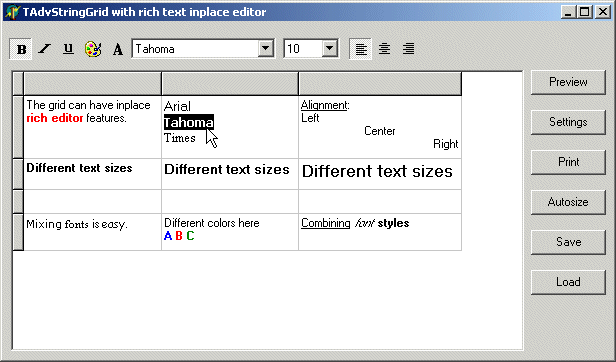
Task: Select the 'Combining font styles' cell
Action: (x=380, y=232)
